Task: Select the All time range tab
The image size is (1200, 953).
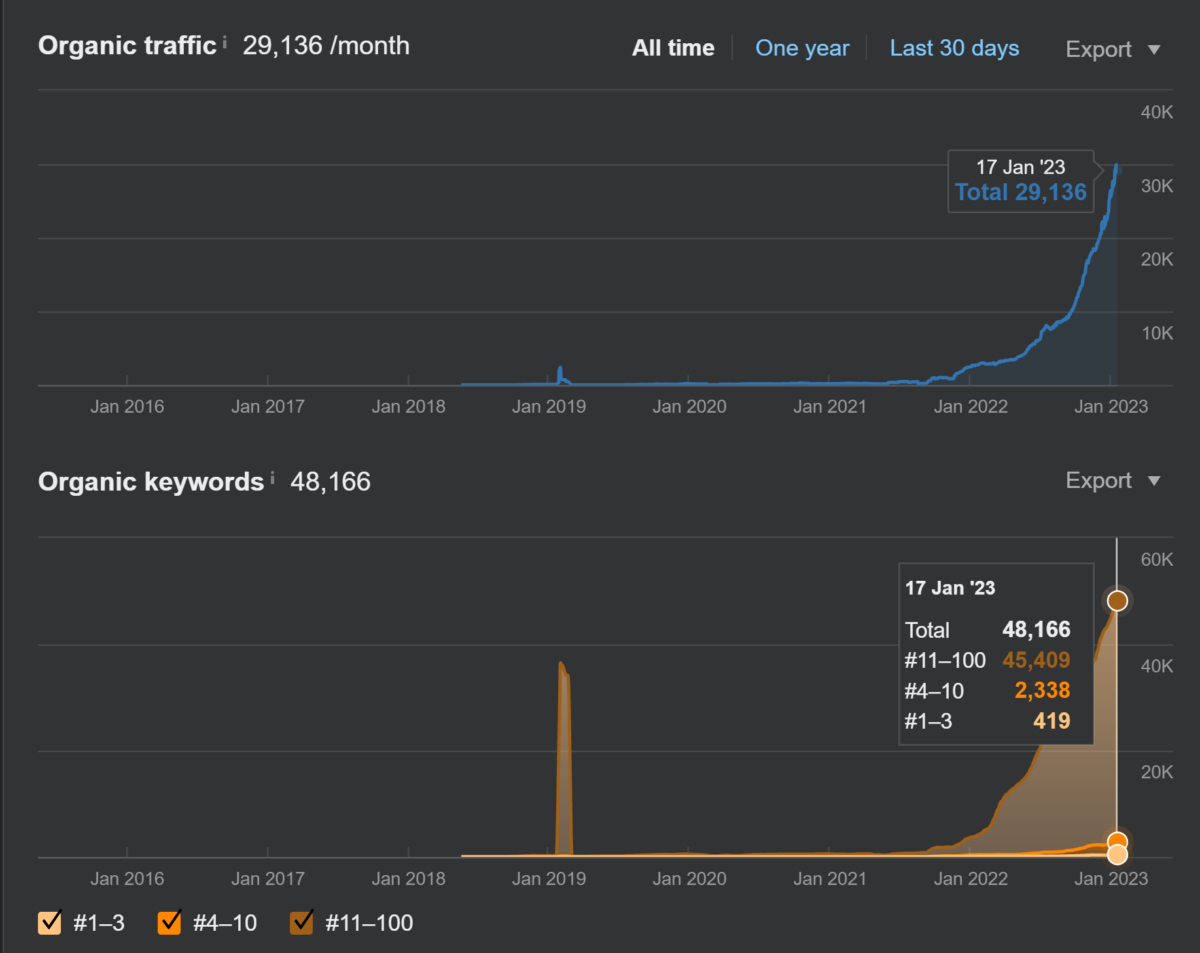Action: [x=673, y=48]
